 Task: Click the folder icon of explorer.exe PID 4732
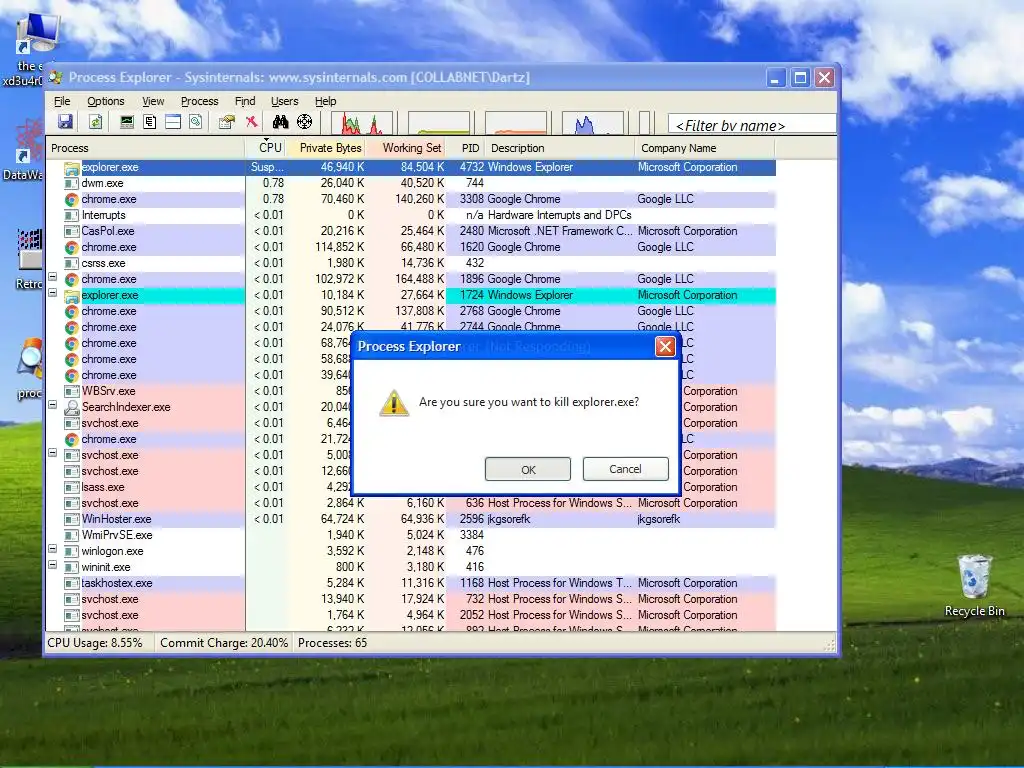click(x=71, y=167)
